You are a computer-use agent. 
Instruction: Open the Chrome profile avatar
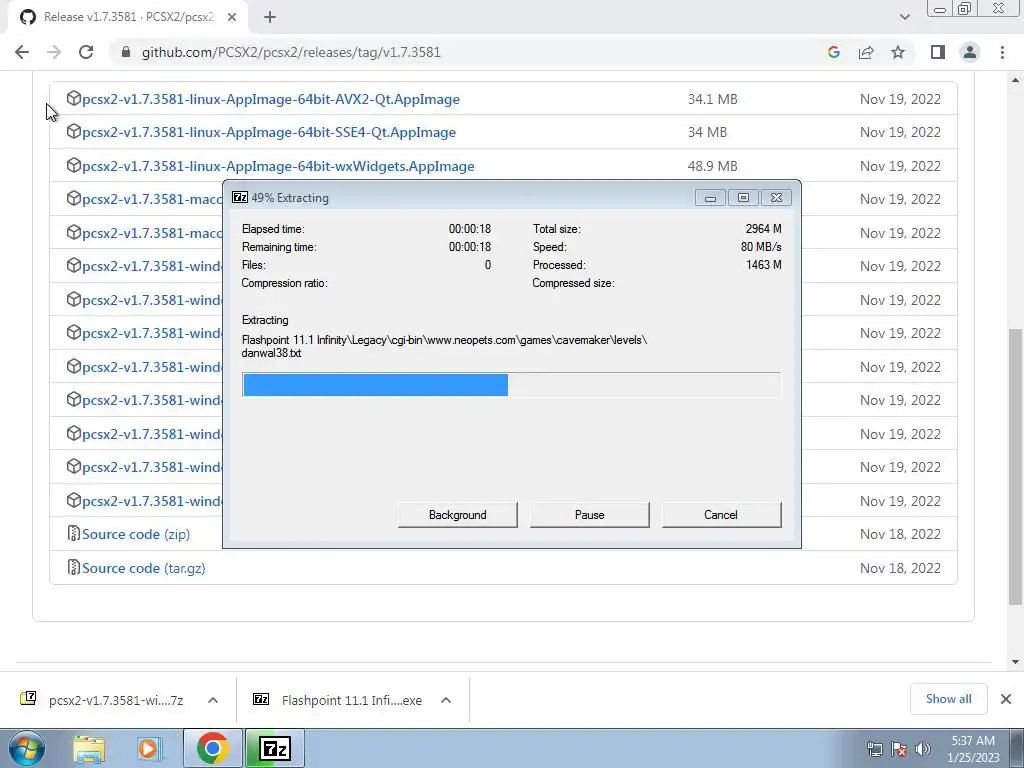point(970,52)
